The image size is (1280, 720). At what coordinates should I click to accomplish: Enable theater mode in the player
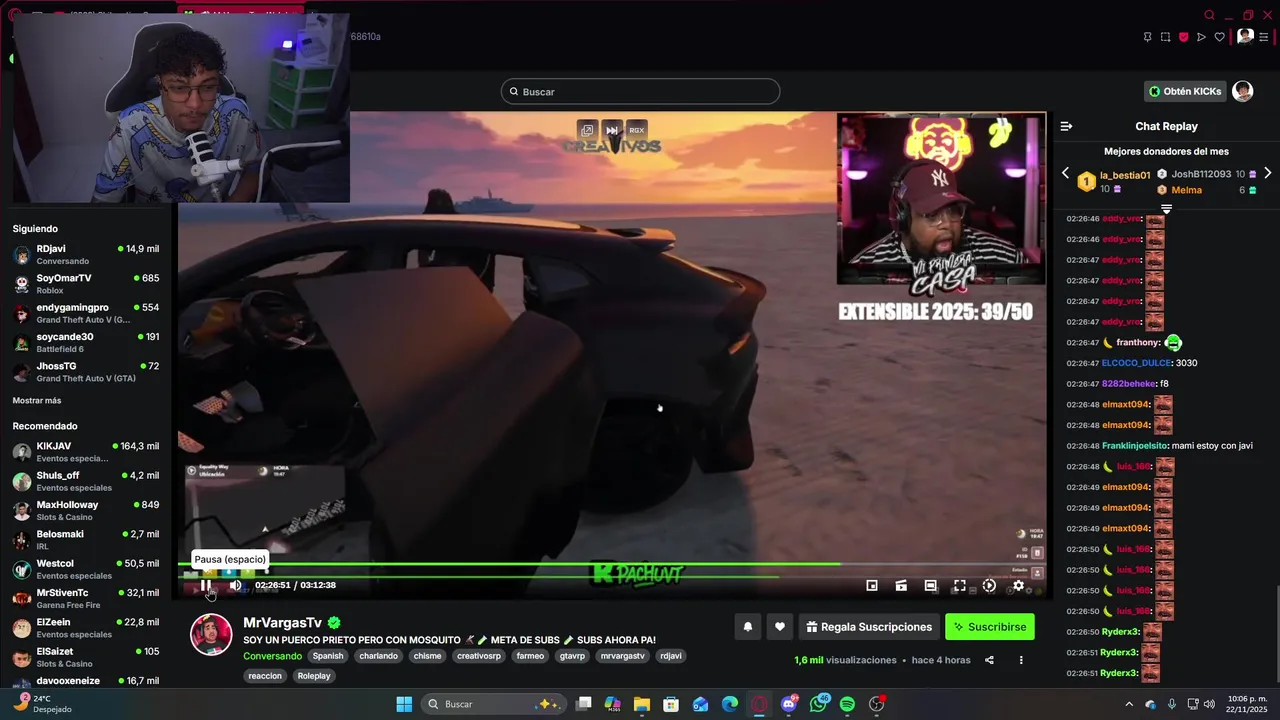[x=930, y=586]
